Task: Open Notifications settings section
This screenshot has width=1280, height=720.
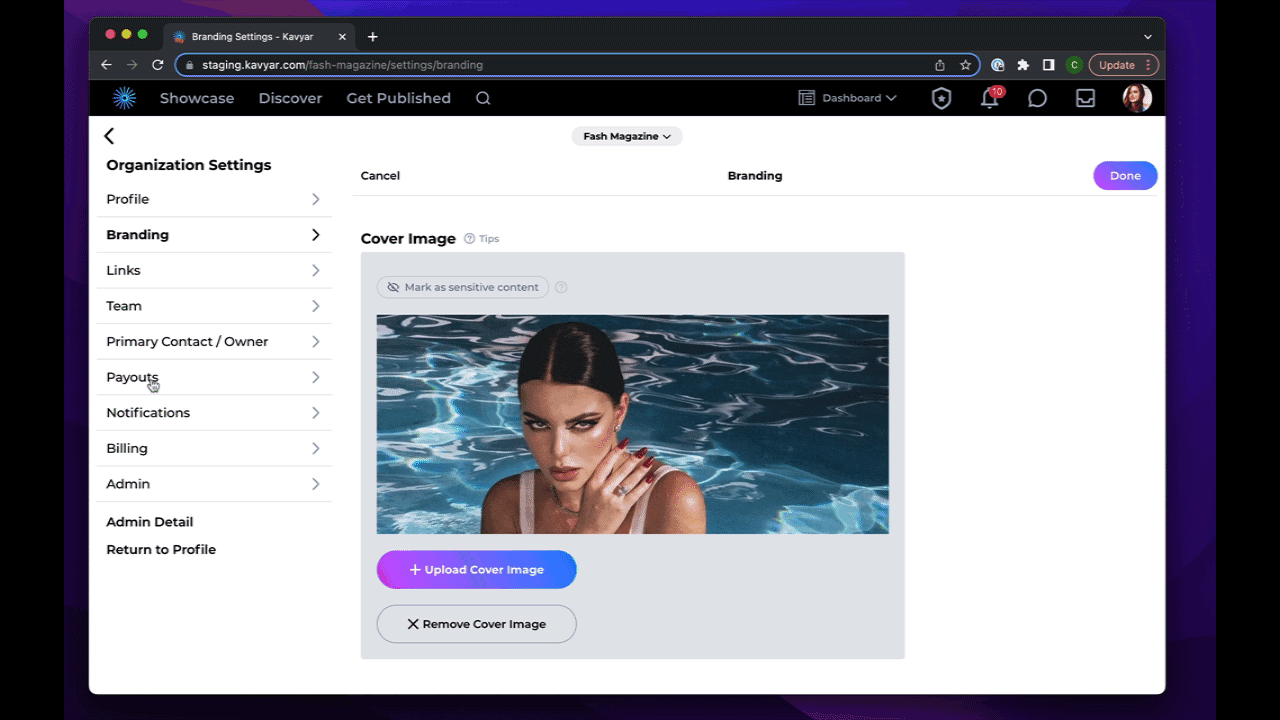Action: click(x=214, y=412)
